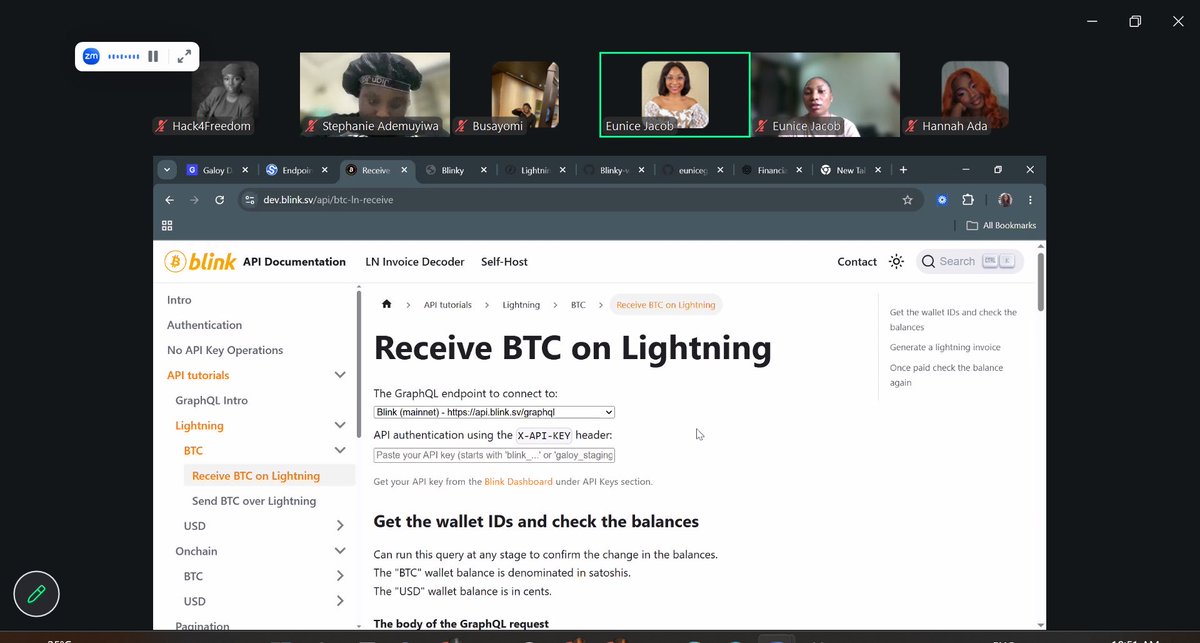Switch to the New Tab browser tab

(x=850, y=170)
